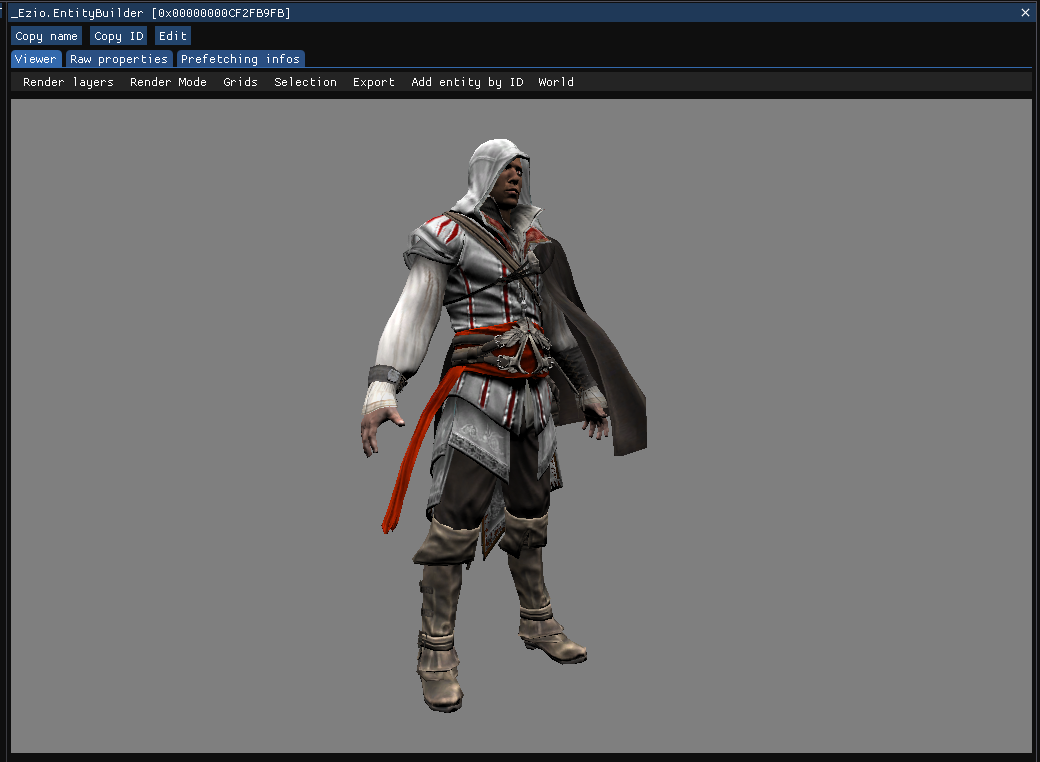Open the Export menu

click(373, 82)
